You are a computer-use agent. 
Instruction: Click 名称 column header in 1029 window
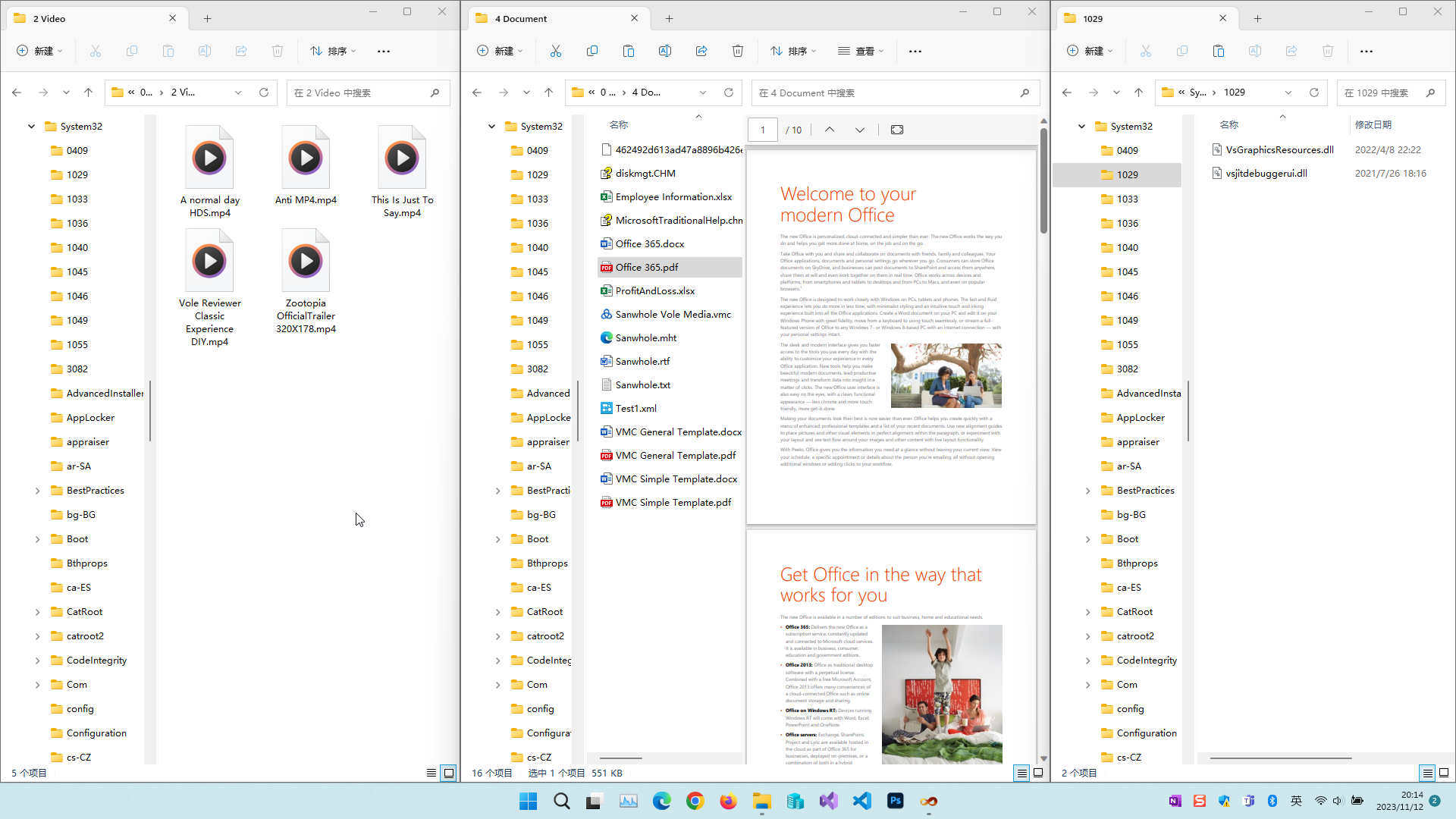pos(1228,124)
